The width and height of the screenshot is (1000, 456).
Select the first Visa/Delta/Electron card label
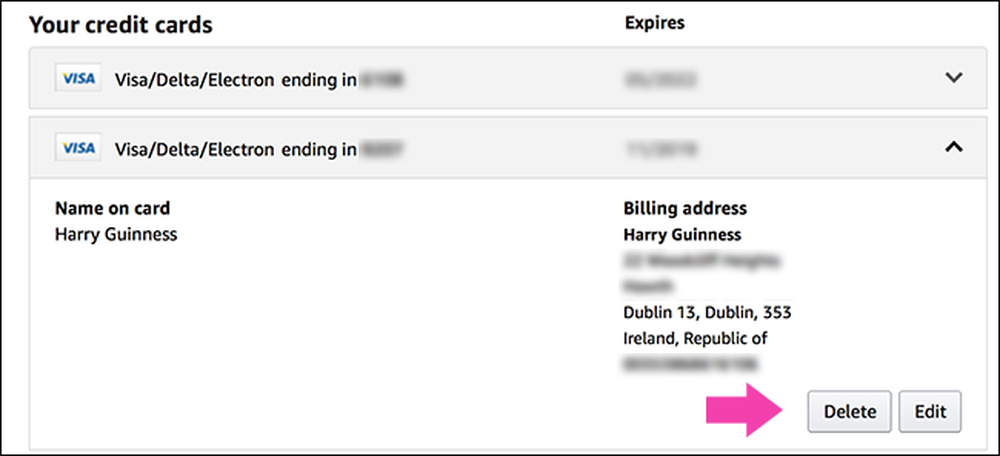pos(235,80)
